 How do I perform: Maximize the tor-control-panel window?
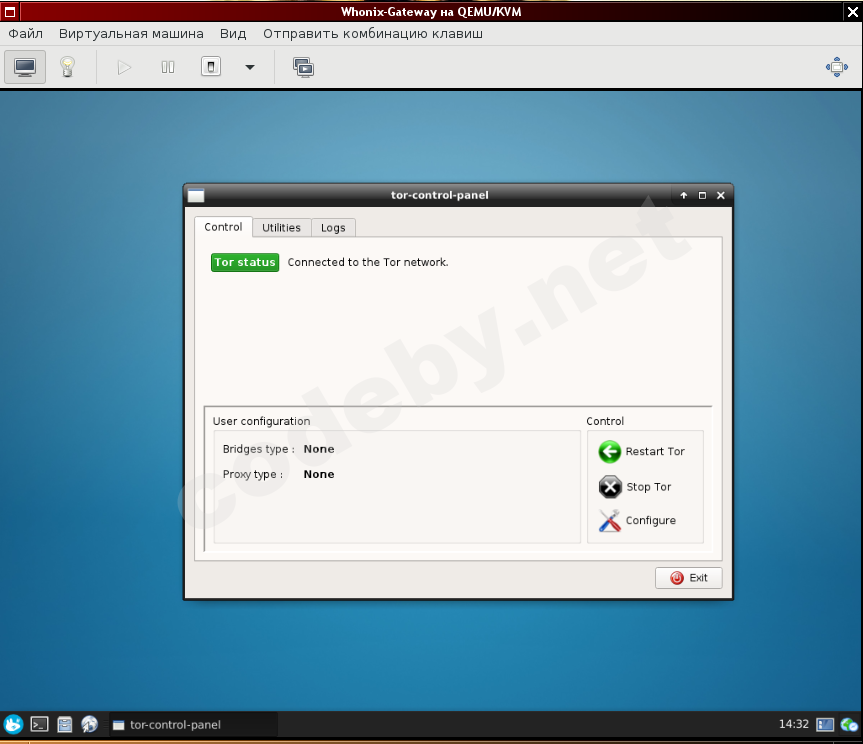click(702, 195)
